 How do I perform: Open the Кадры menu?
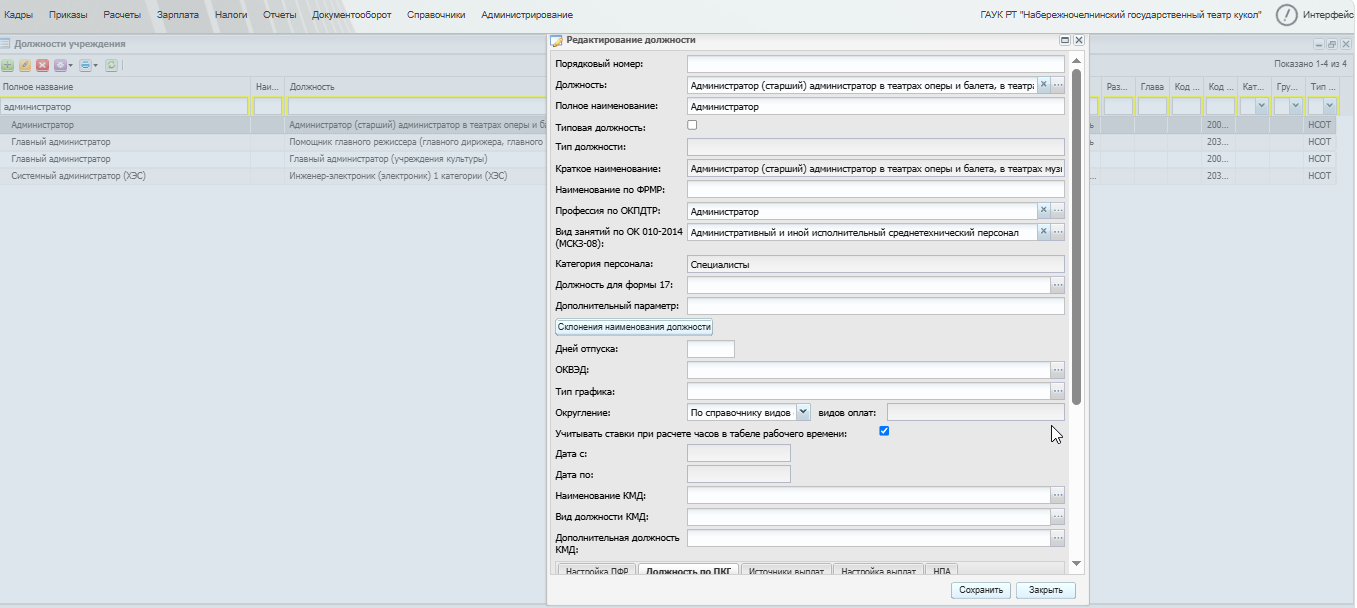point(19,15)
